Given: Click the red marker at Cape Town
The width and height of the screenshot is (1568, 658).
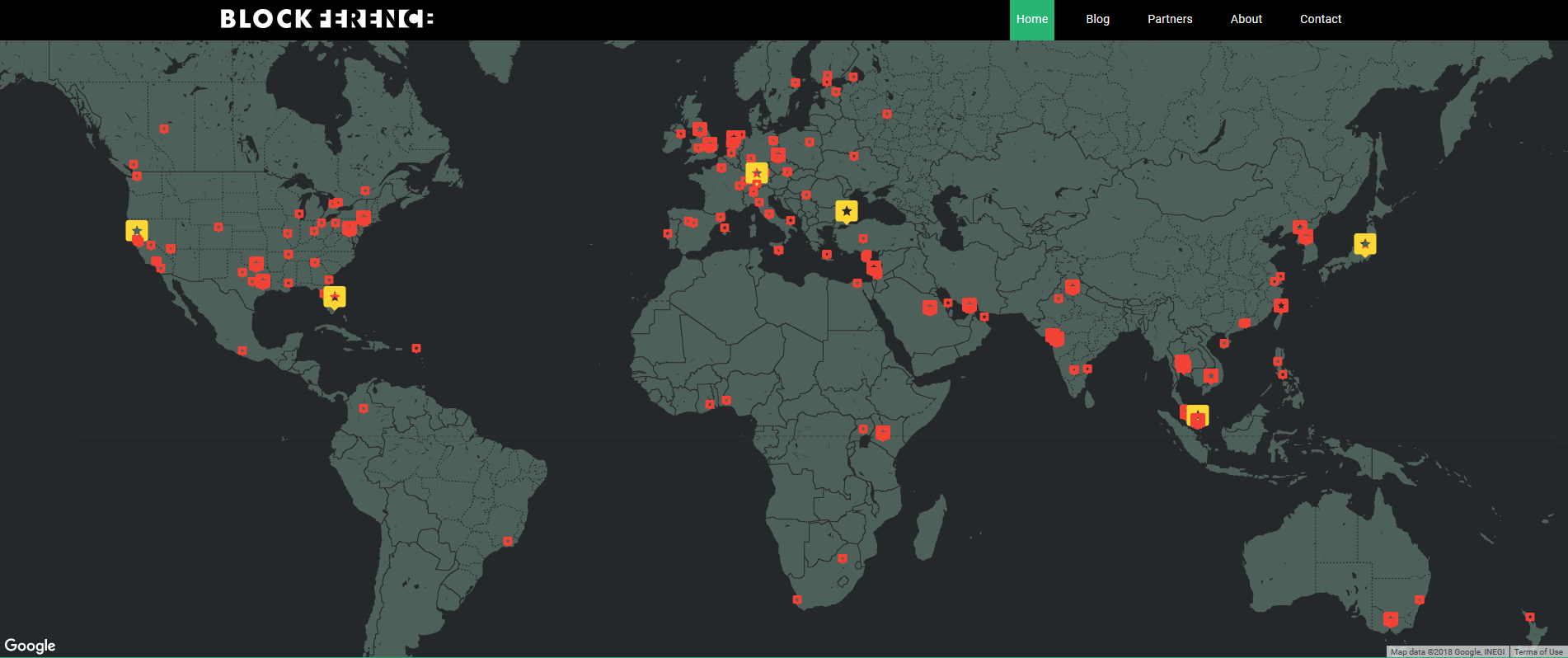Looking at the screenshot, I should (797, 599).
